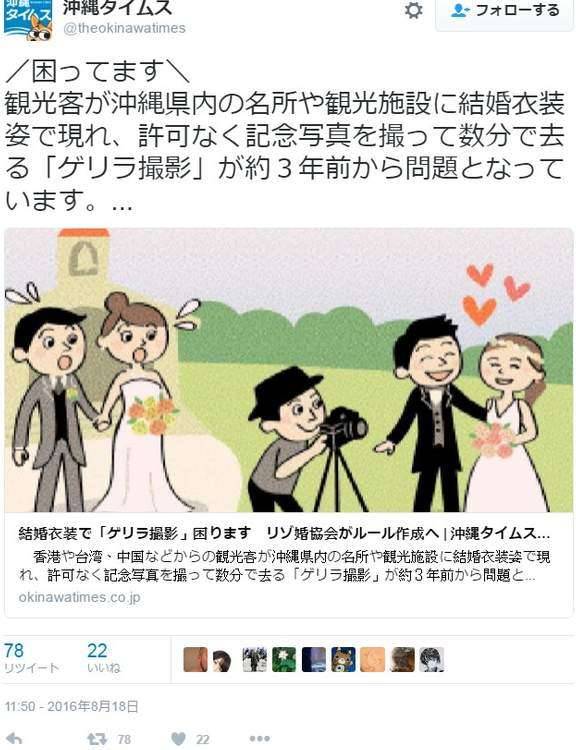
Task: Open the 11:50 - 2016年8月18日 timestamp
Action: point(72,706)
